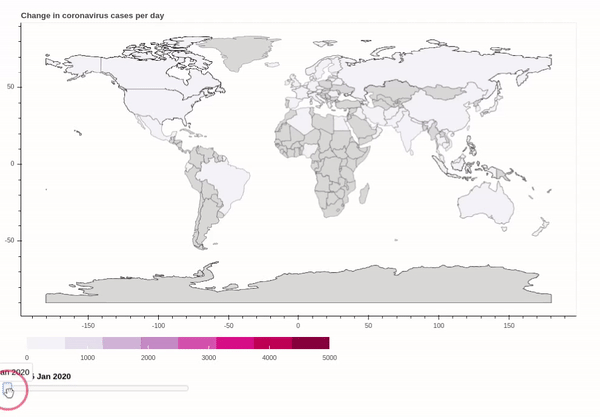
Task: Click Greenland on the map
Action: click(x=243, y=52)
